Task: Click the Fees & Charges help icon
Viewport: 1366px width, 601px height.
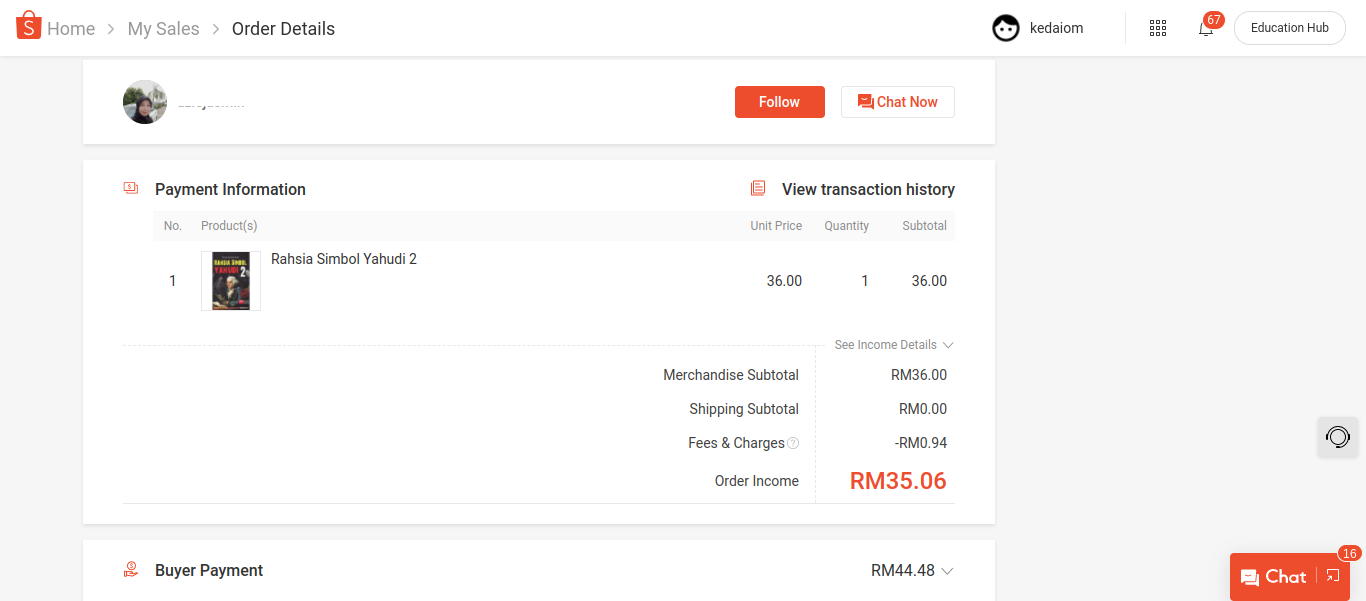Action: coord(793,443)
